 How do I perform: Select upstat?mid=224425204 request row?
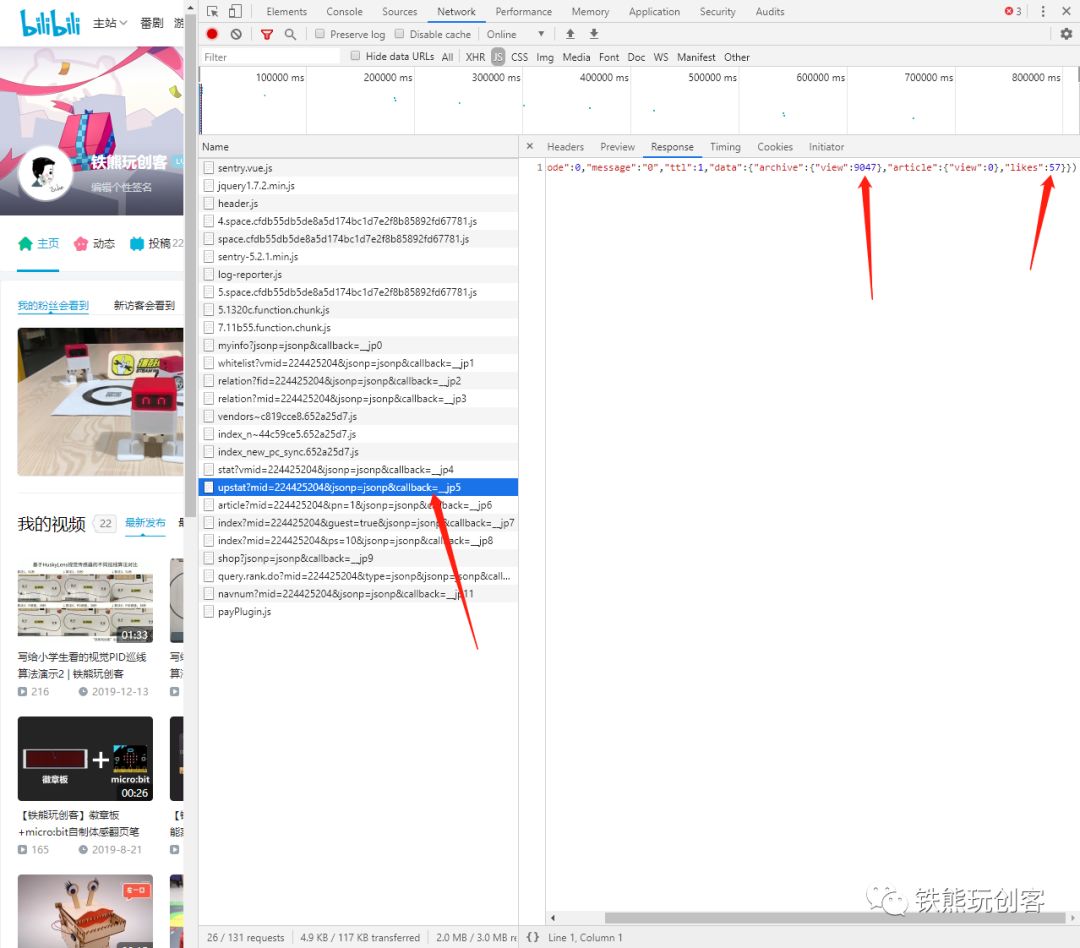click(x=358, y=488)
